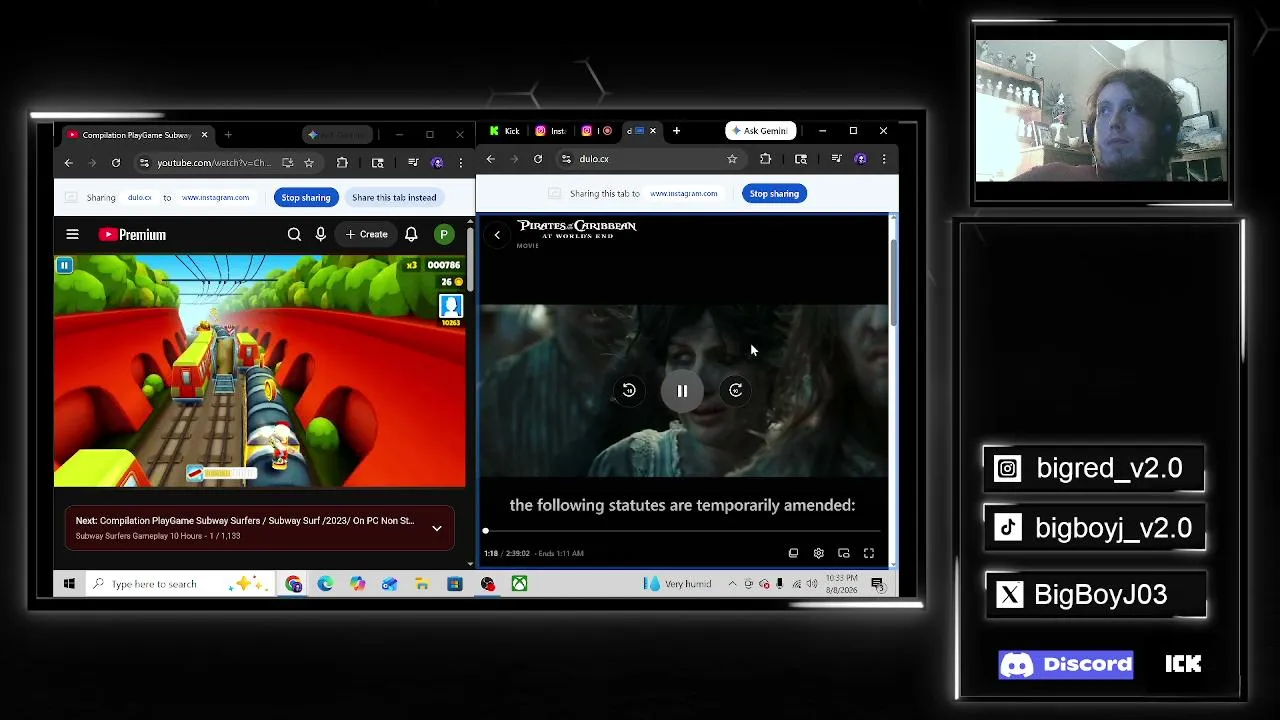Click the YouTube Premium logo
This screenshot has width=1280, height=720.
132,235
